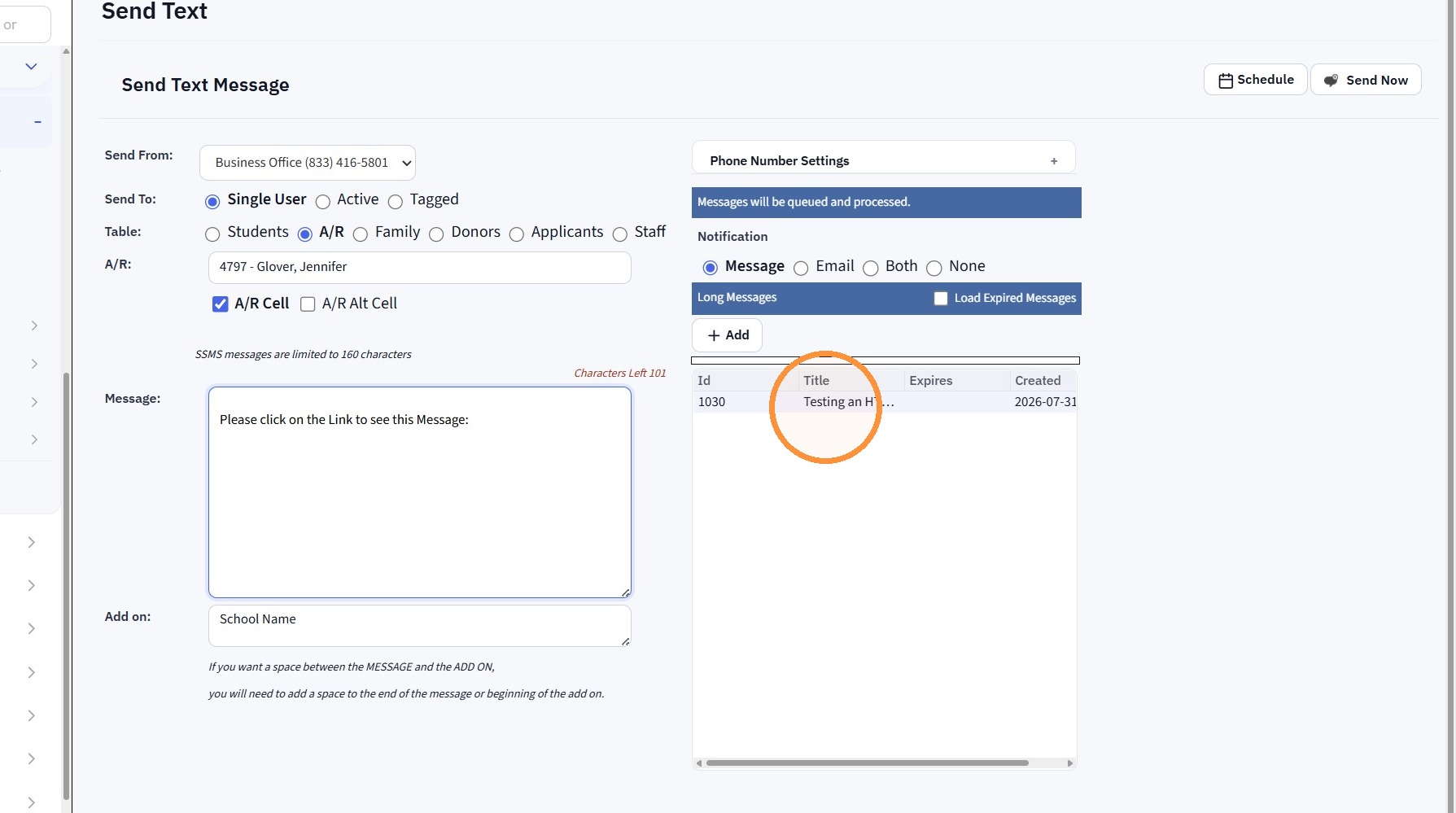Choose the Students table radio
1456x813 pixels.
212,234
